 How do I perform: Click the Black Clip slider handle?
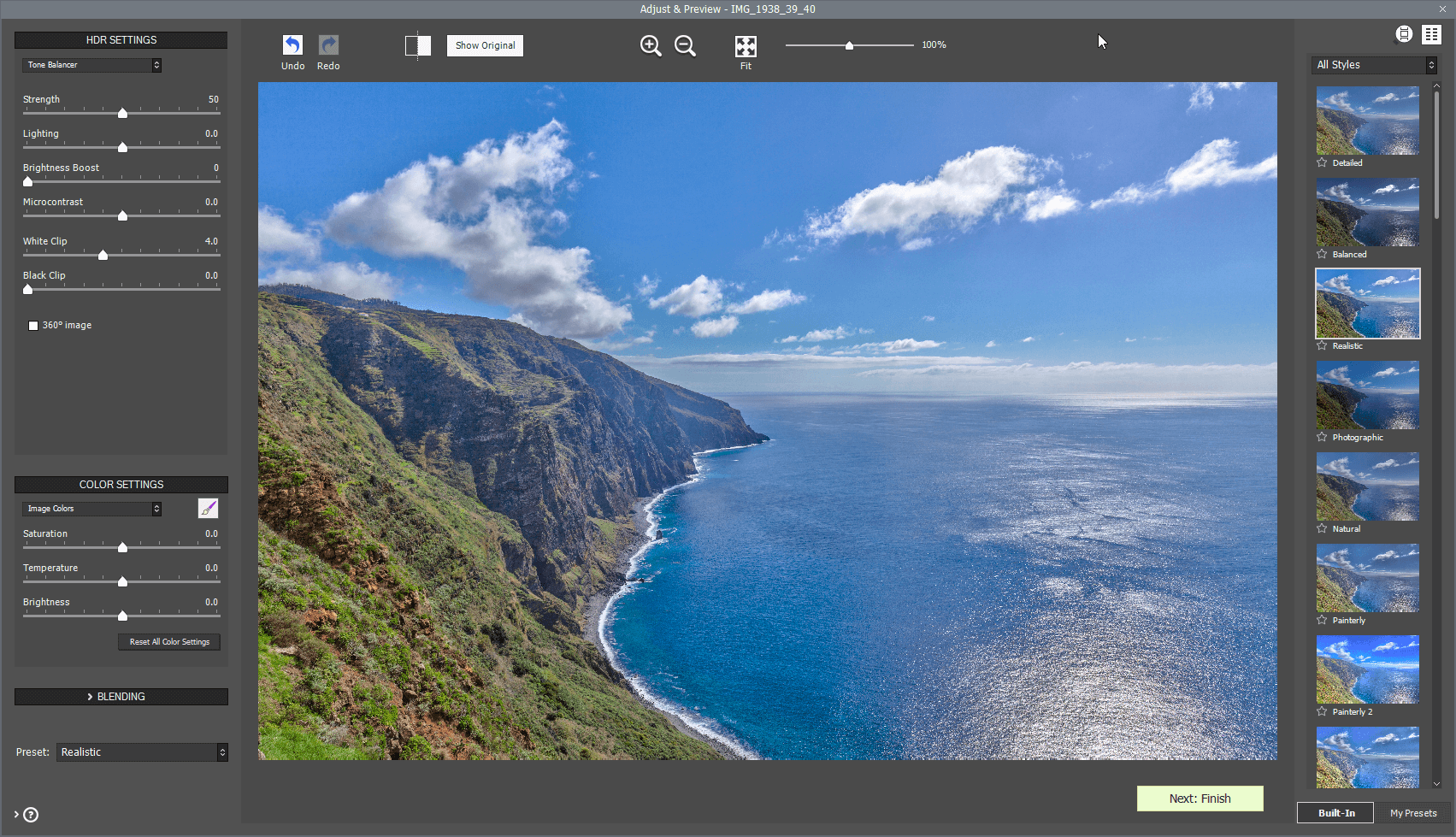click(27, 289)
